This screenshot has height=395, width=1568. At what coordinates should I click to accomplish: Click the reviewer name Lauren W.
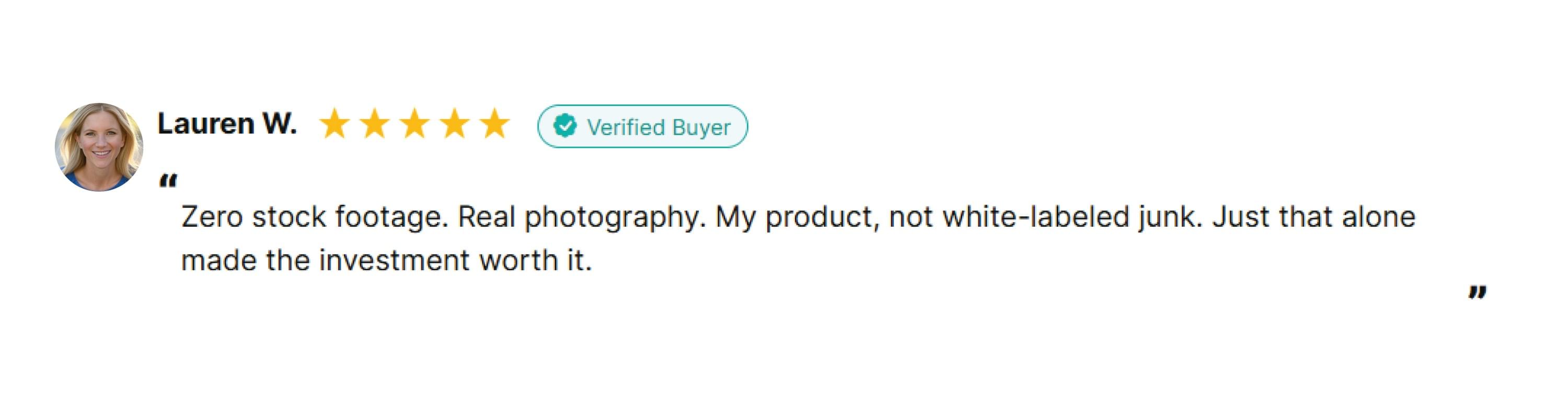tap(227, 123)
